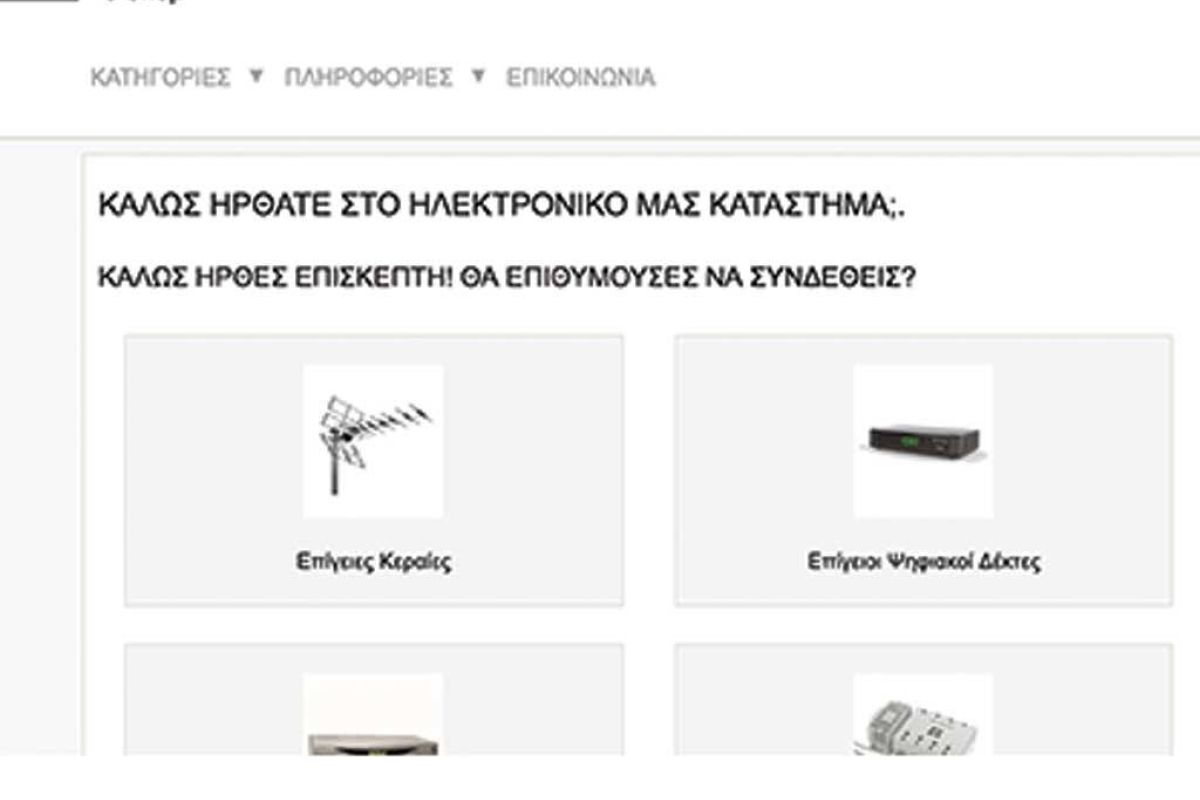Open the ΚΑΤΗΓΟΡΙΕΣ menu
The height and width of the screenshot is (800, 1200).
tap(161, 77)
